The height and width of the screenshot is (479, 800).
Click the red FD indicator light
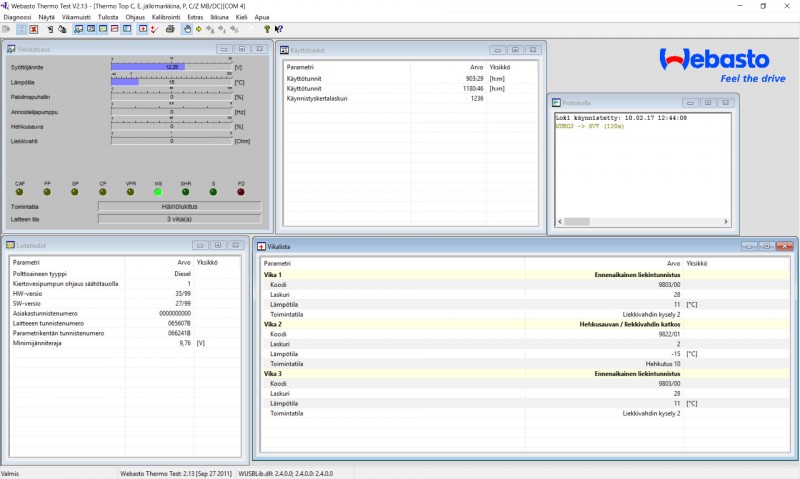click(x=240, y=191)
